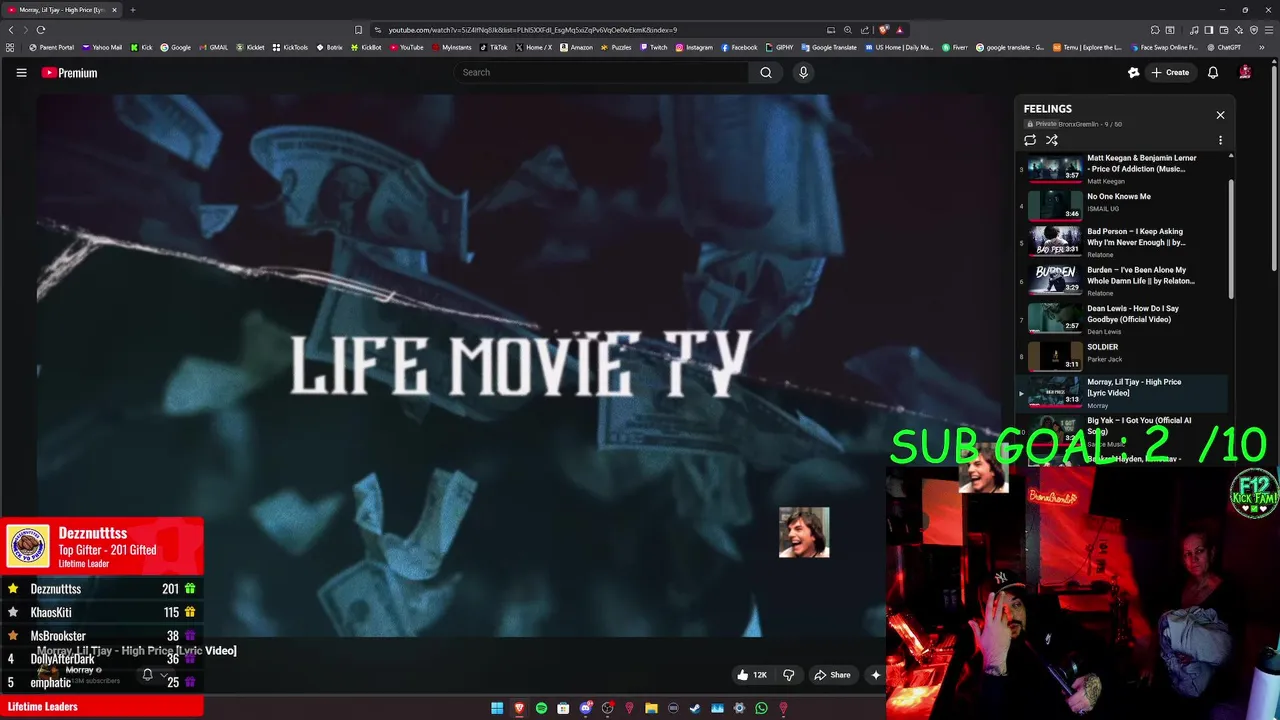
Task: Toggle the browser sidebar panel icon
Action: click(1209, 30)
